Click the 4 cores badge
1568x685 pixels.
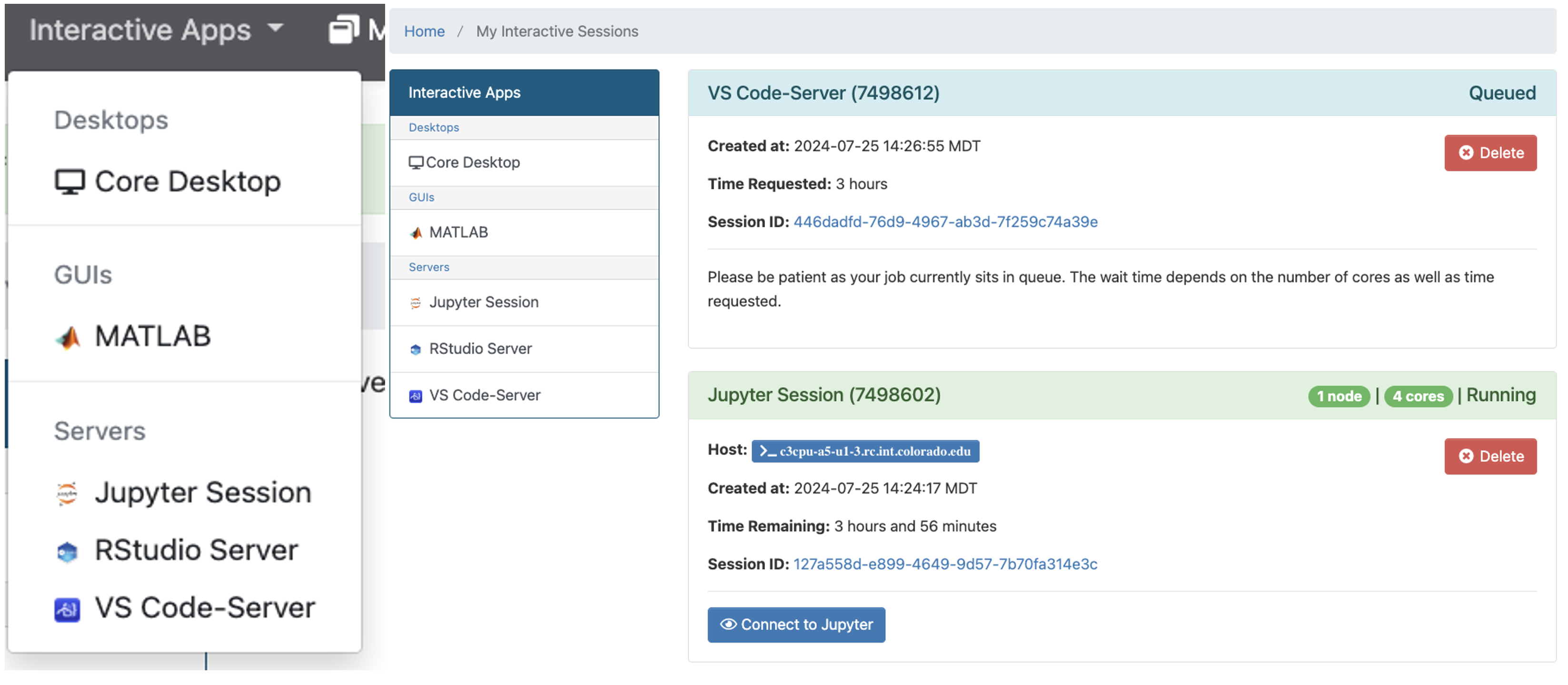click(x=1418, y=396)
